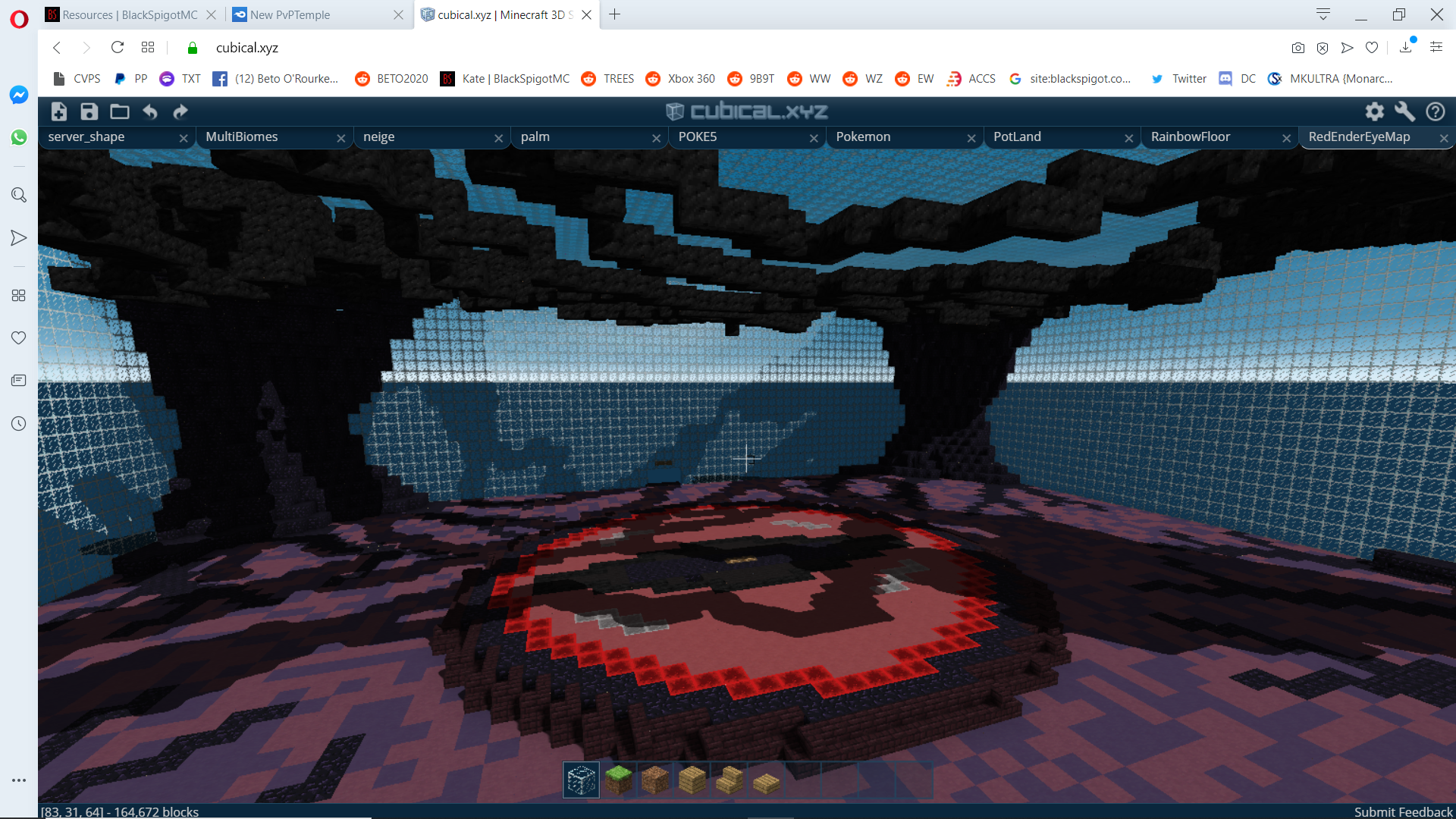Open the Pokemon project tab
Viewport: 1456px width, 819px height.
862,137
